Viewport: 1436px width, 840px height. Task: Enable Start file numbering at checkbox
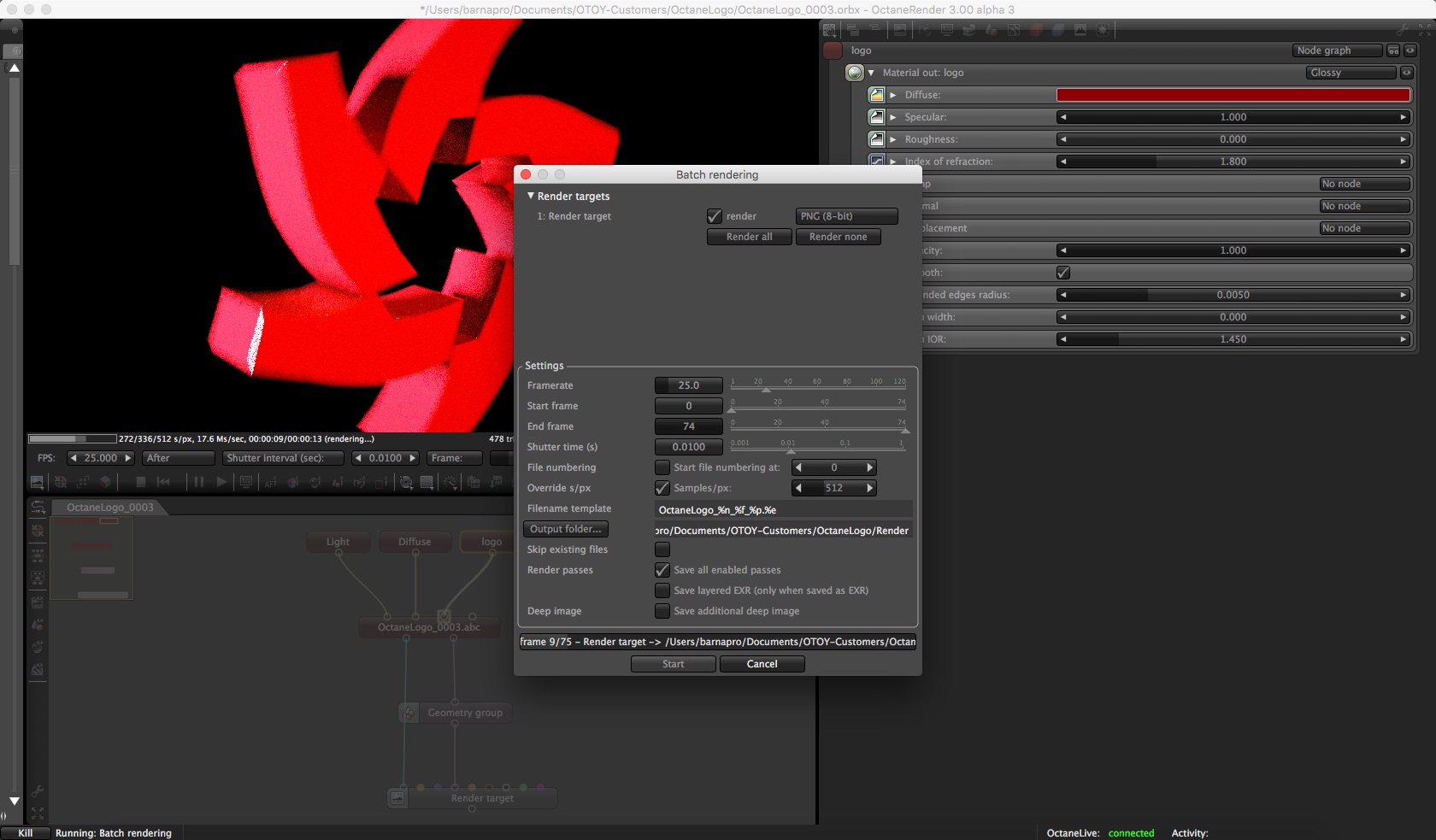click(662, 467)
